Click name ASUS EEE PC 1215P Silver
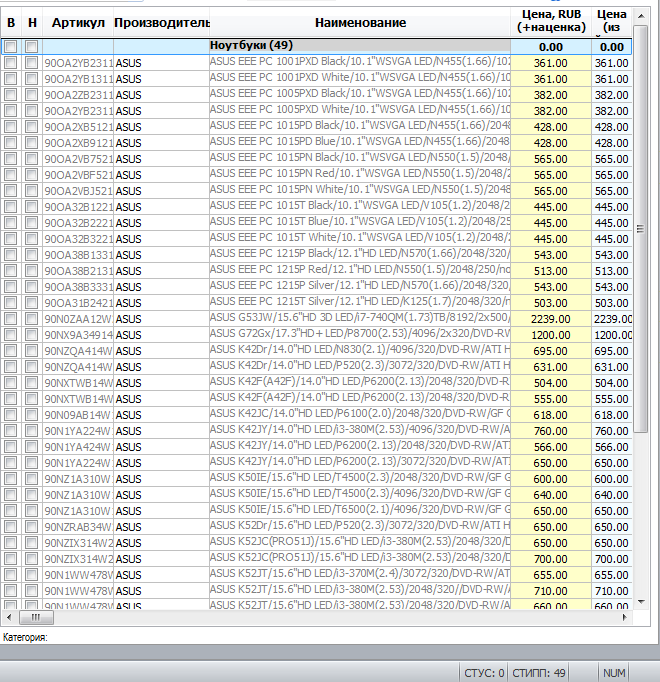This screenshot has height=682, width=660. (x=360, y=286)
